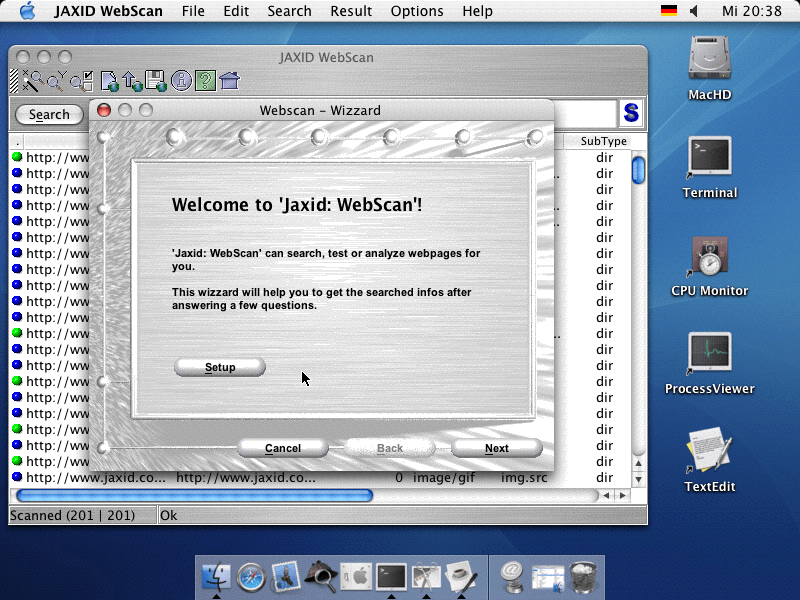Open the round info icon in toolbar
This screenshot has width=800, height=600.
click(x=181, y=81)
